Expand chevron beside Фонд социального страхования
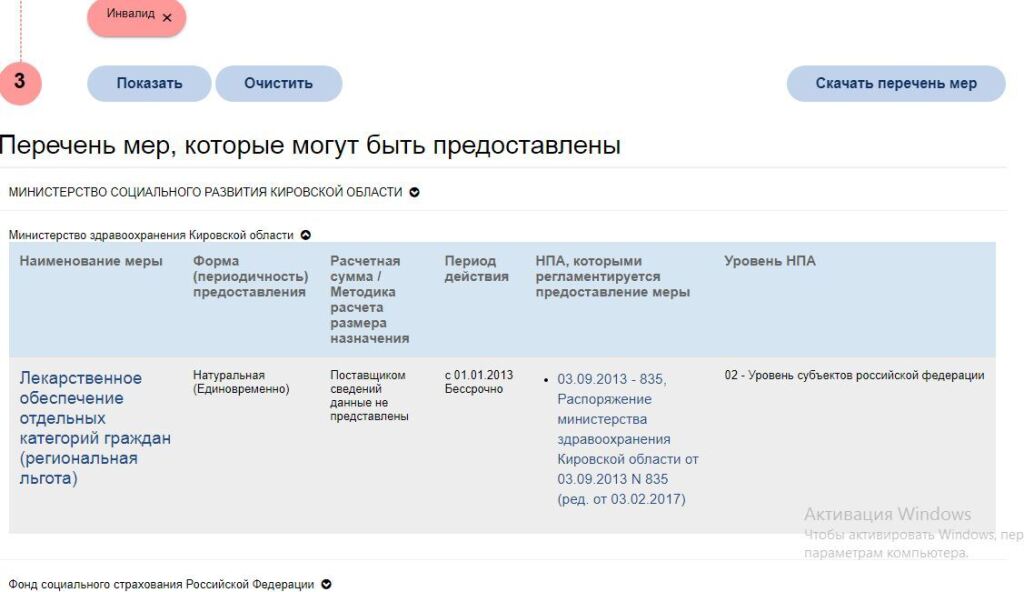The image size is (1024, 592). click(326, 584)
